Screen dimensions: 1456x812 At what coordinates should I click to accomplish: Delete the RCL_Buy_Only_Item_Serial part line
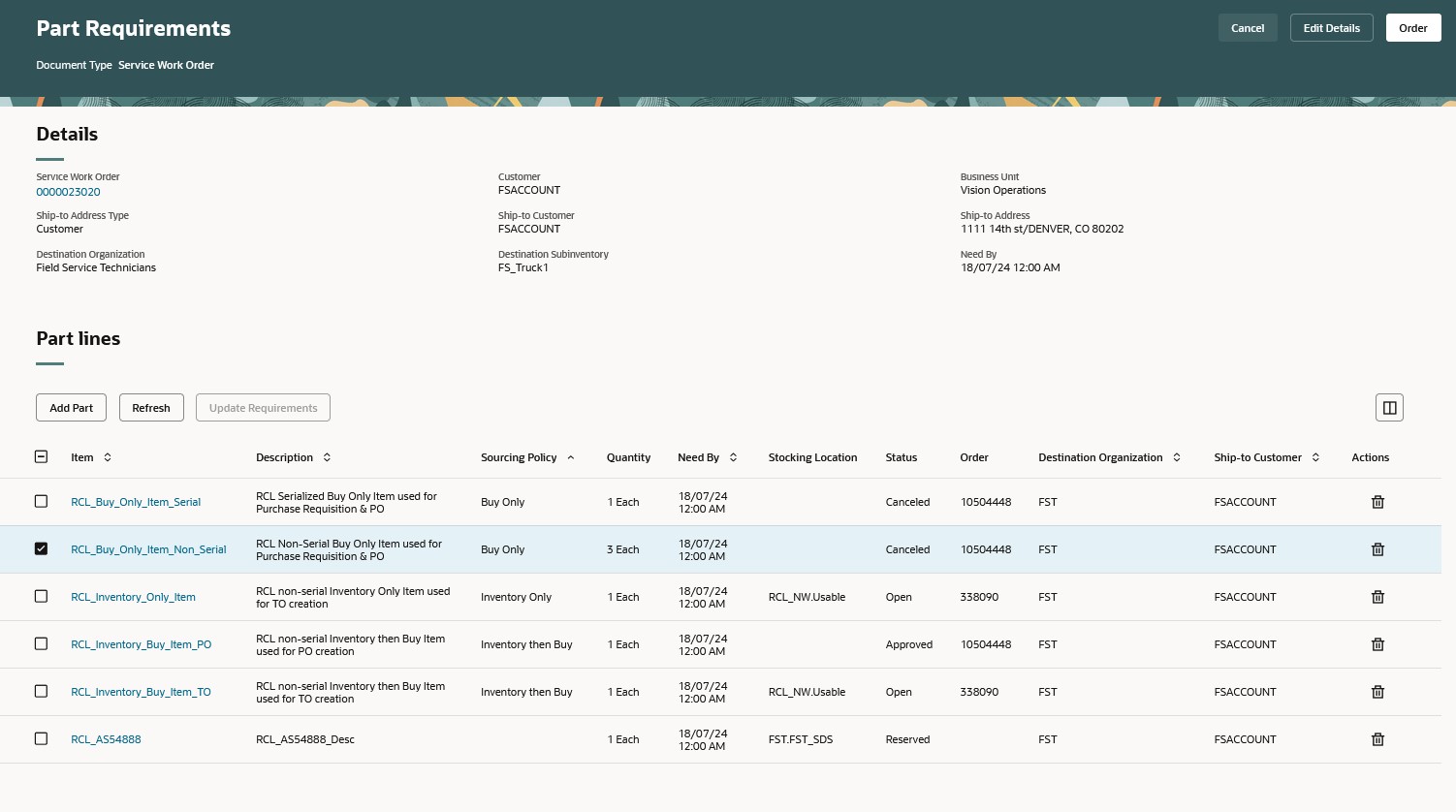[1377, 502]
